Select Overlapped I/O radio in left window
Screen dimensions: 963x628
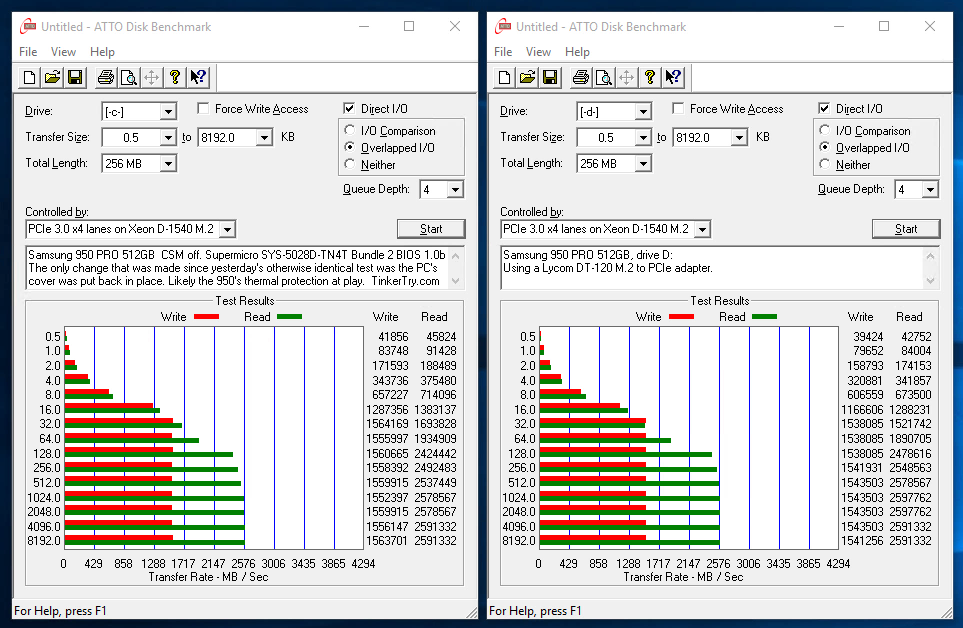[349, 147]
